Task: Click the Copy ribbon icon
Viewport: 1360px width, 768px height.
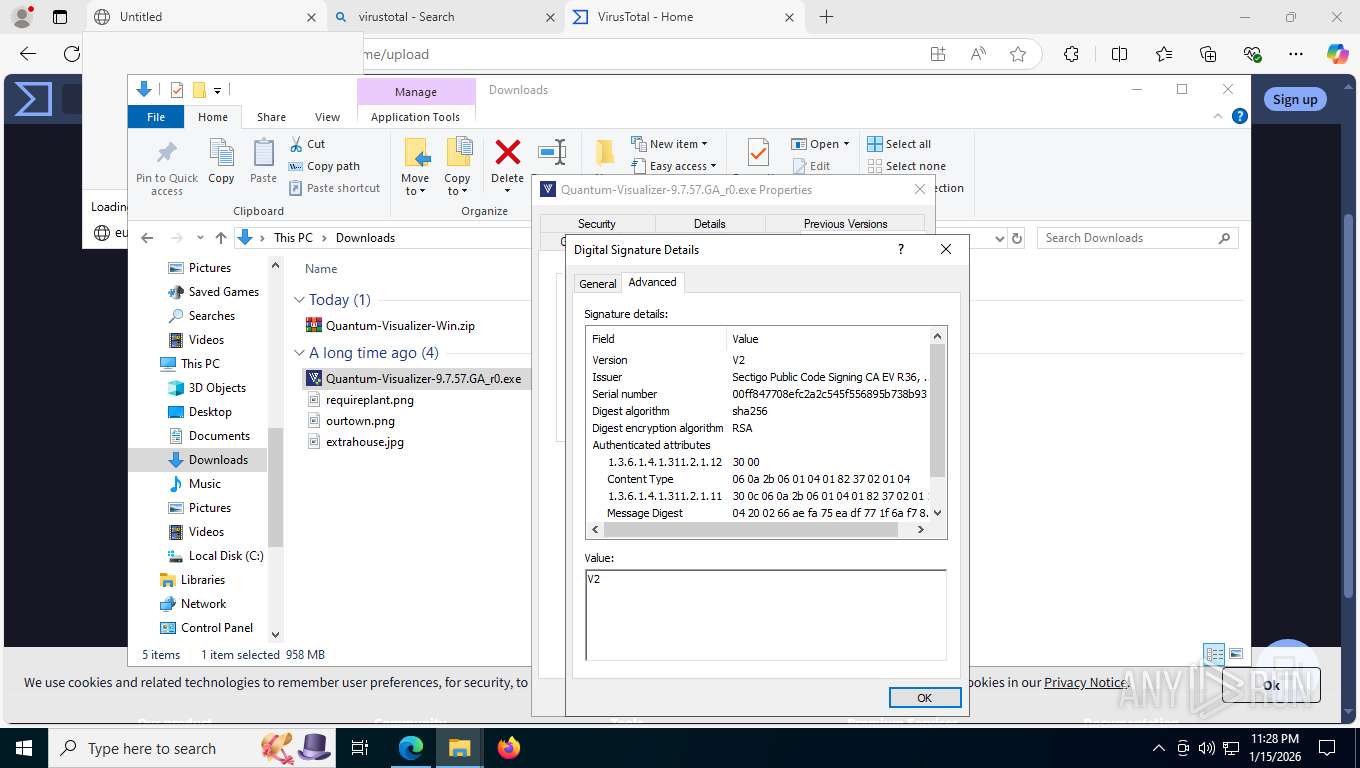Action: [x=221, y=152]
